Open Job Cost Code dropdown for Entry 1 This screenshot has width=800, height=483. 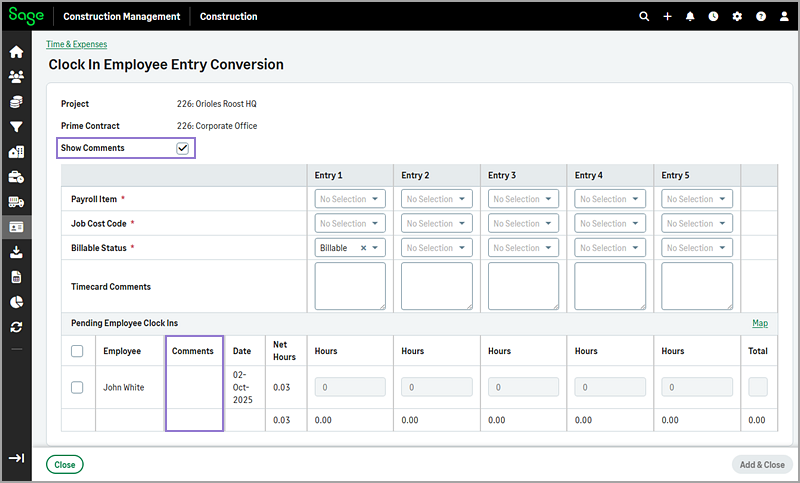click(350, 223)
